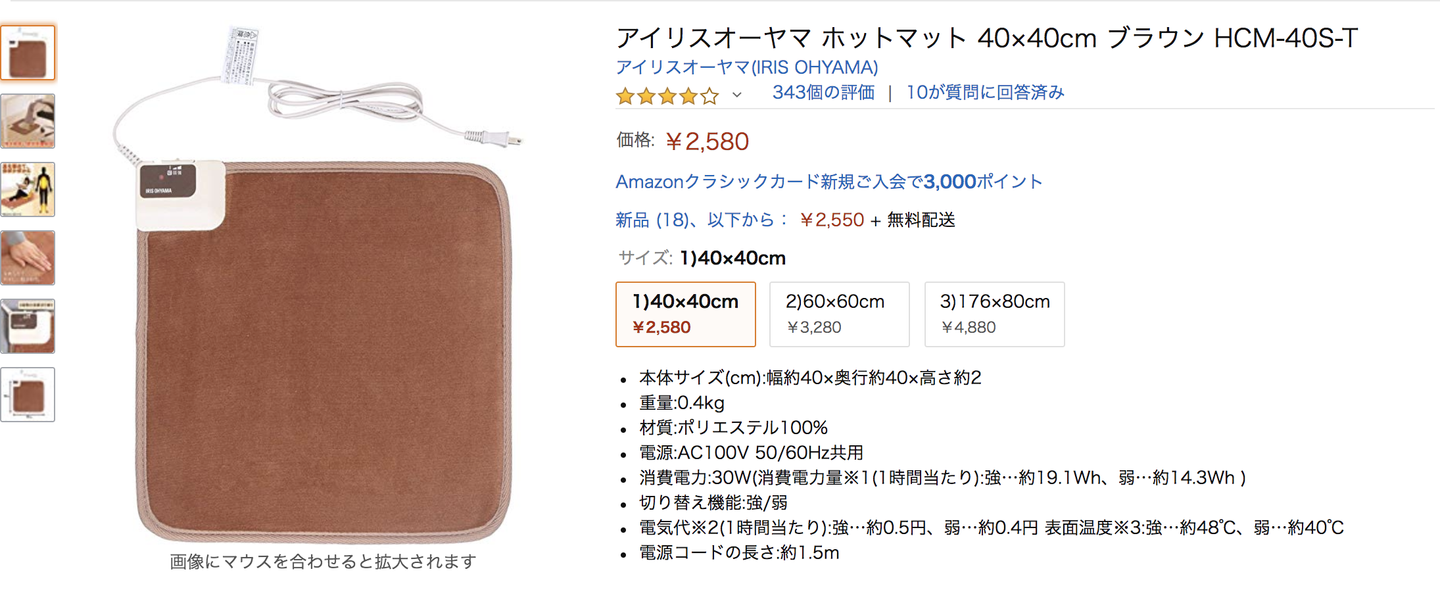Open Amazonクラシックカード 3,000ポイント offer link

tap(829, 182)
